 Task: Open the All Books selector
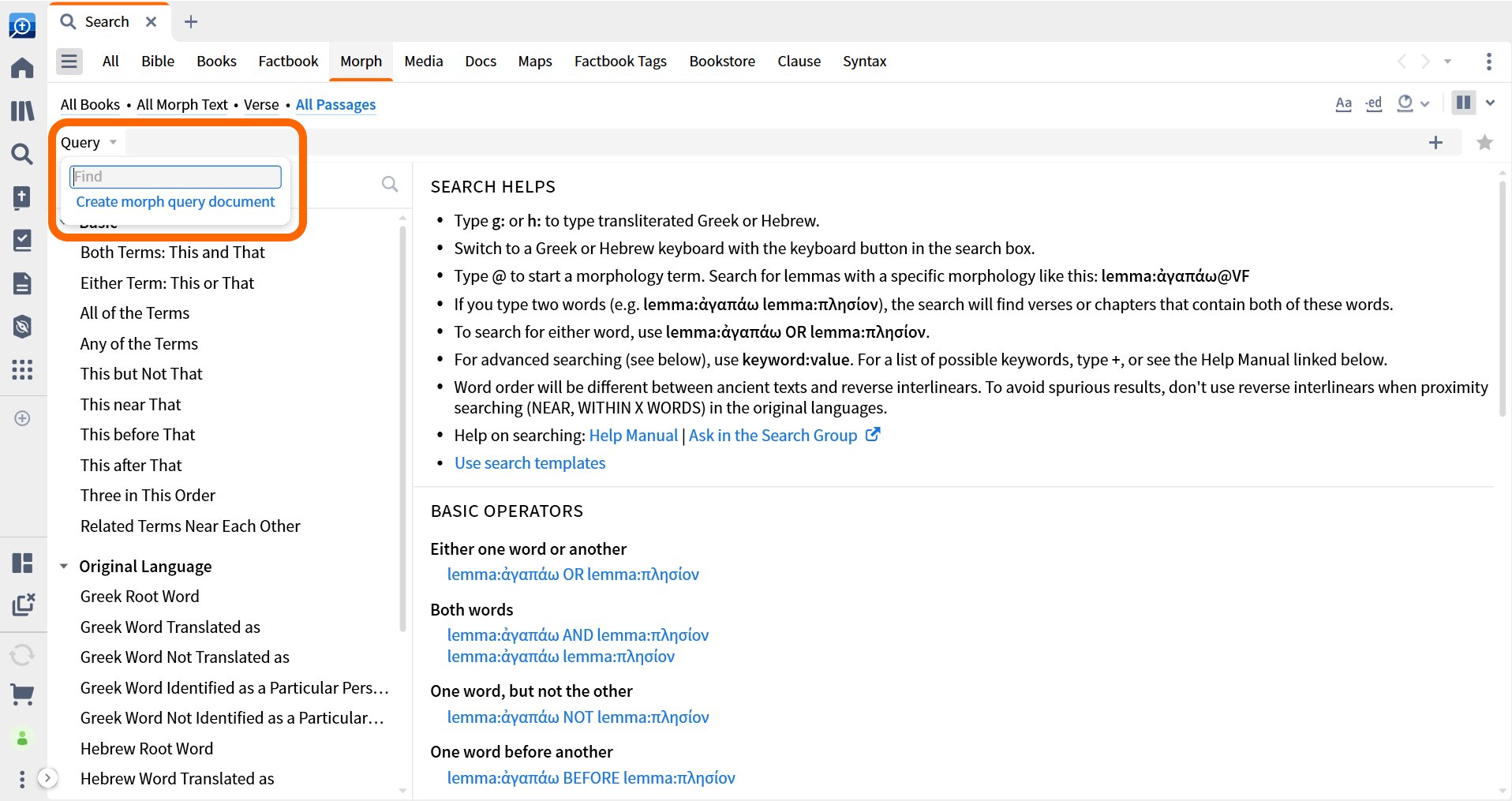[x=90, y=105]
